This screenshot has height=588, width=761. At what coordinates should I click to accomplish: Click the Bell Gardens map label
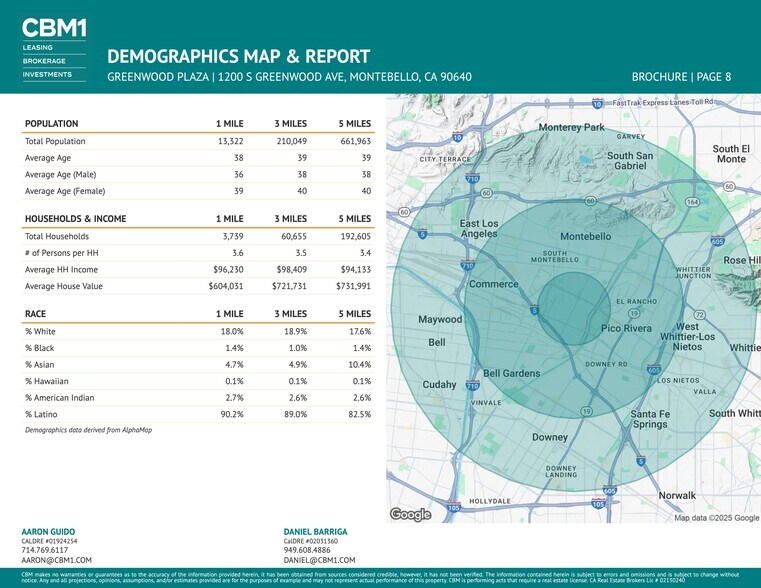512,373
